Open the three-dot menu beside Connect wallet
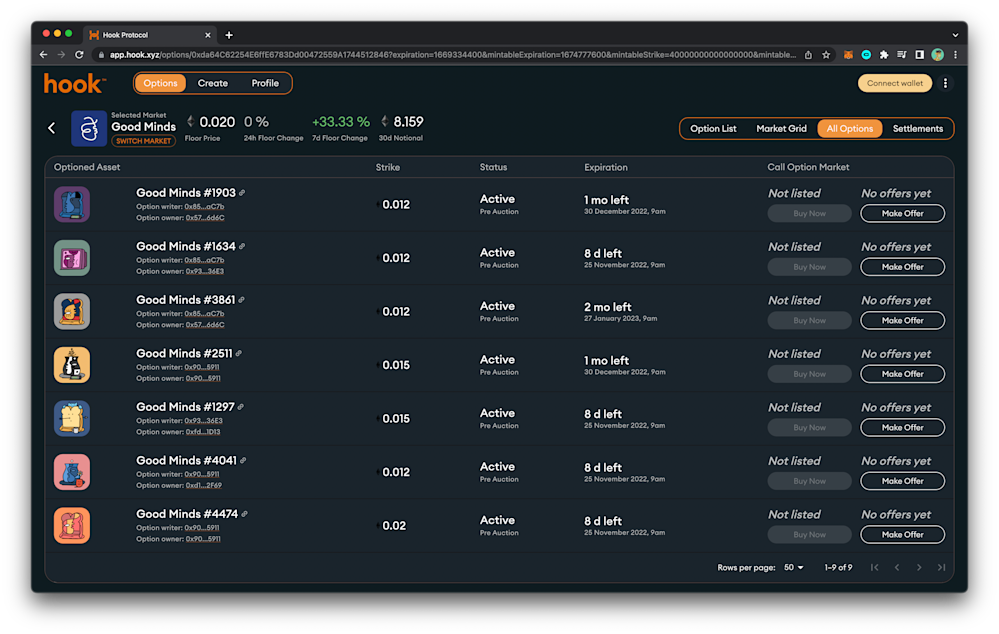Image resolution: width=999 pixels, height=634 pixels. pyautogui.click(x=945, y=83)
